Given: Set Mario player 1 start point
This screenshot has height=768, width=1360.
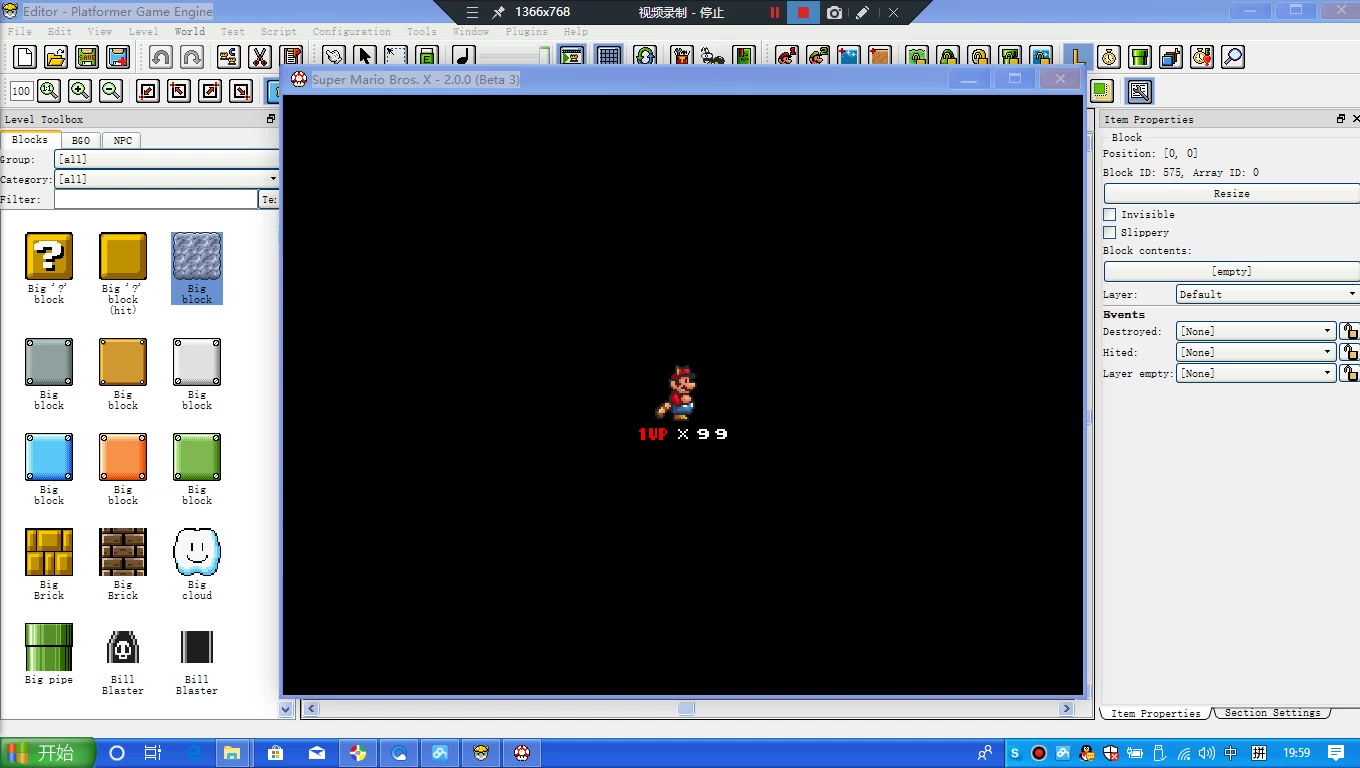Looking at the screenshot, I should [x=787, y=57].
